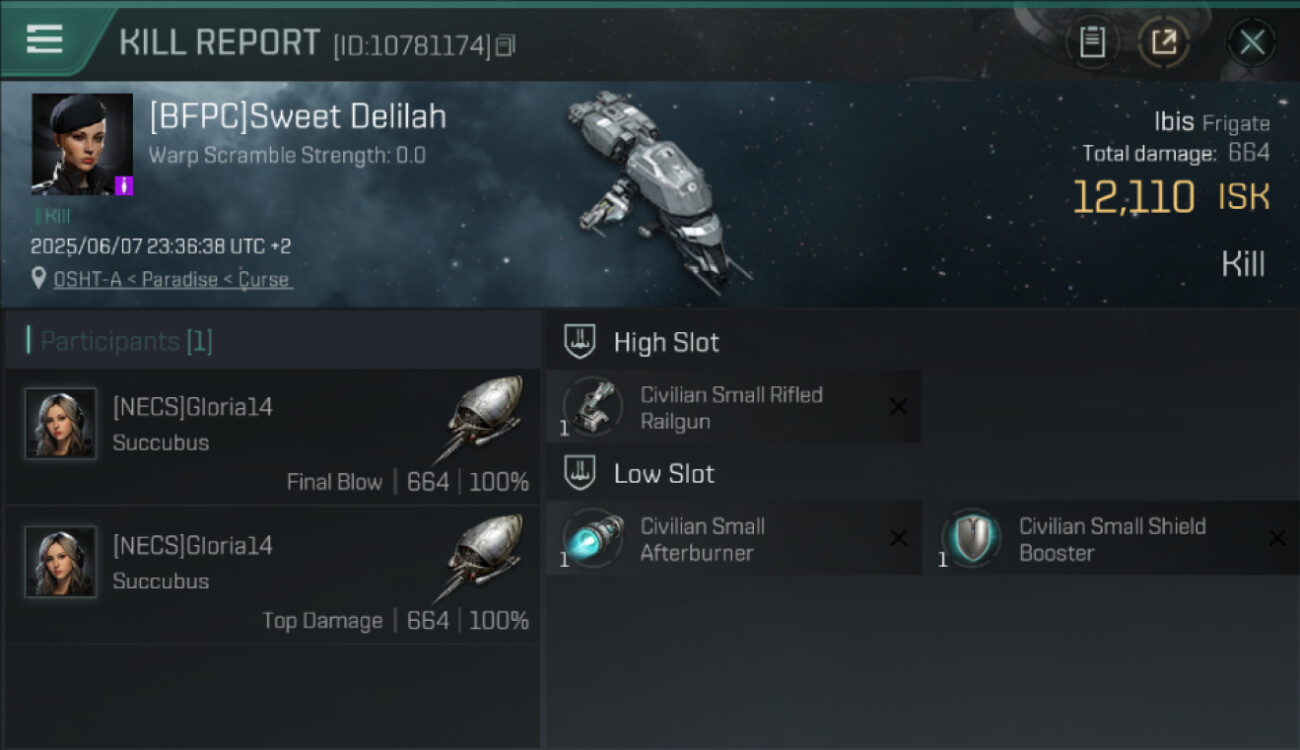
Task: Click the High Slot shield icon
Action: [580, 342]
